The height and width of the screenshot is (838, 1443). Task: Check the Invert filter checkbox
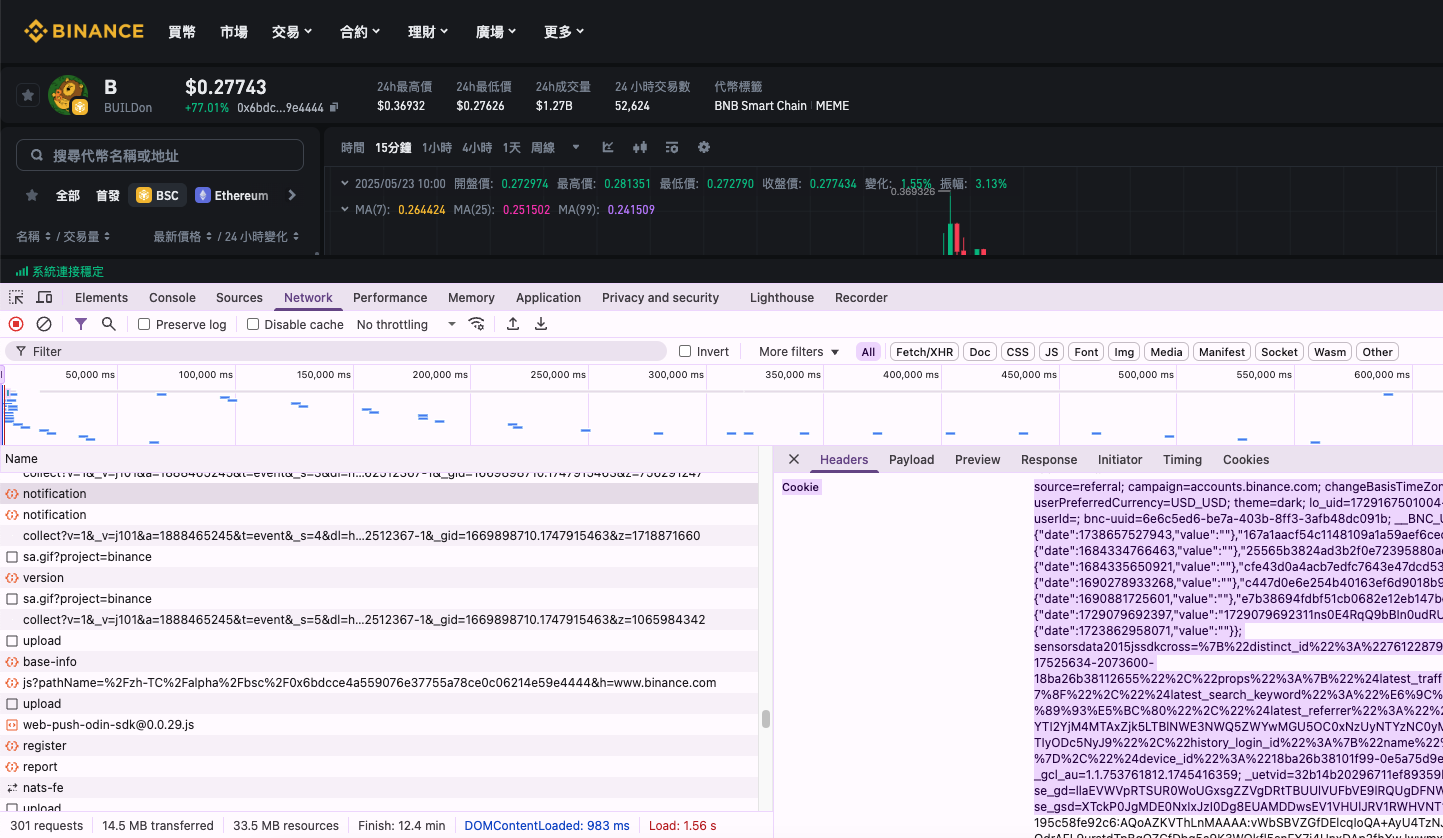[x=685, y=351]
